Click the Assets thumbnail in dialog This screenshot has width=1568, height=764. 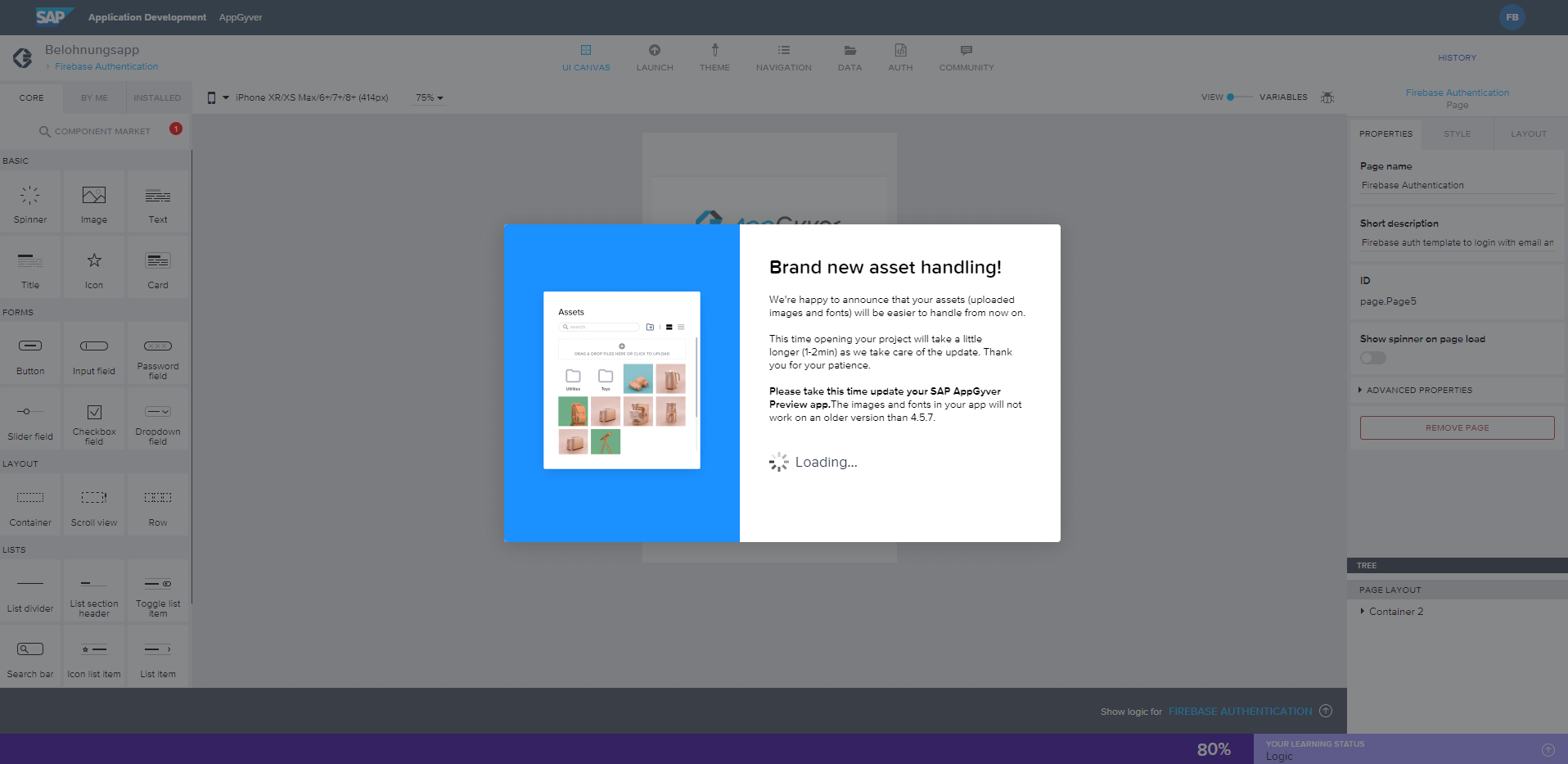coord(622,380)
